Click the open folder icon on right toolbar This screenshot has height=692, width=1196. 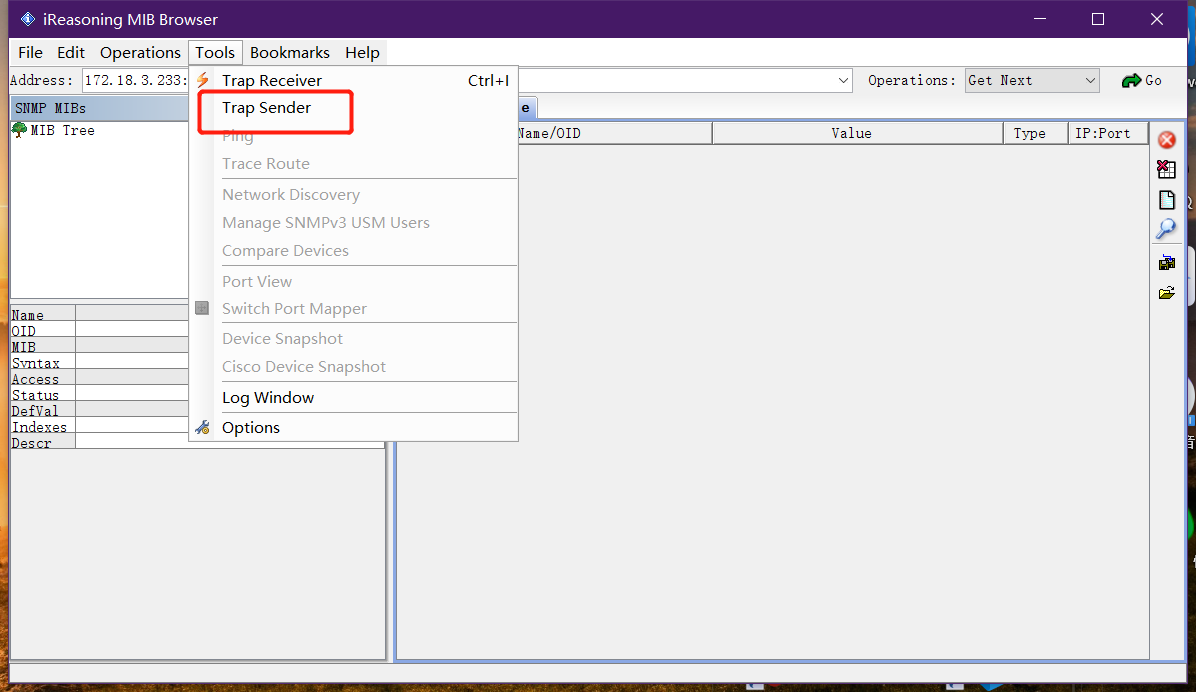1166,291
